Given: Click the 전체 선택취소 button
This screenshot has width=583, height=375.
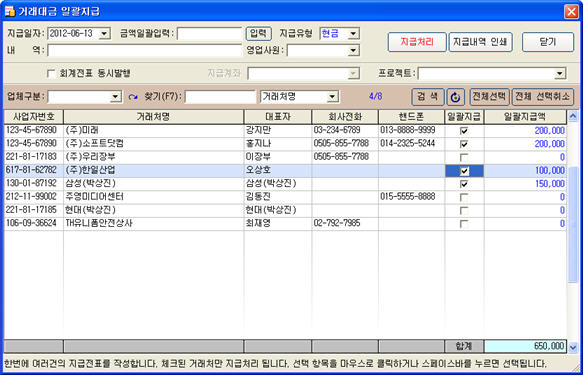Looking at the screenshot, I should pos(542,97).
